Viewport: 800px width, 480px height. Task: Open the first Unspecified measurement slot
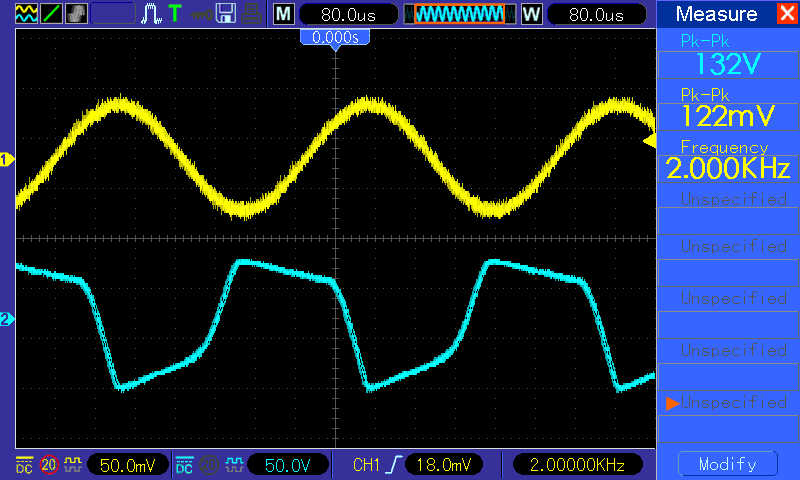click(x=727, y=209)
